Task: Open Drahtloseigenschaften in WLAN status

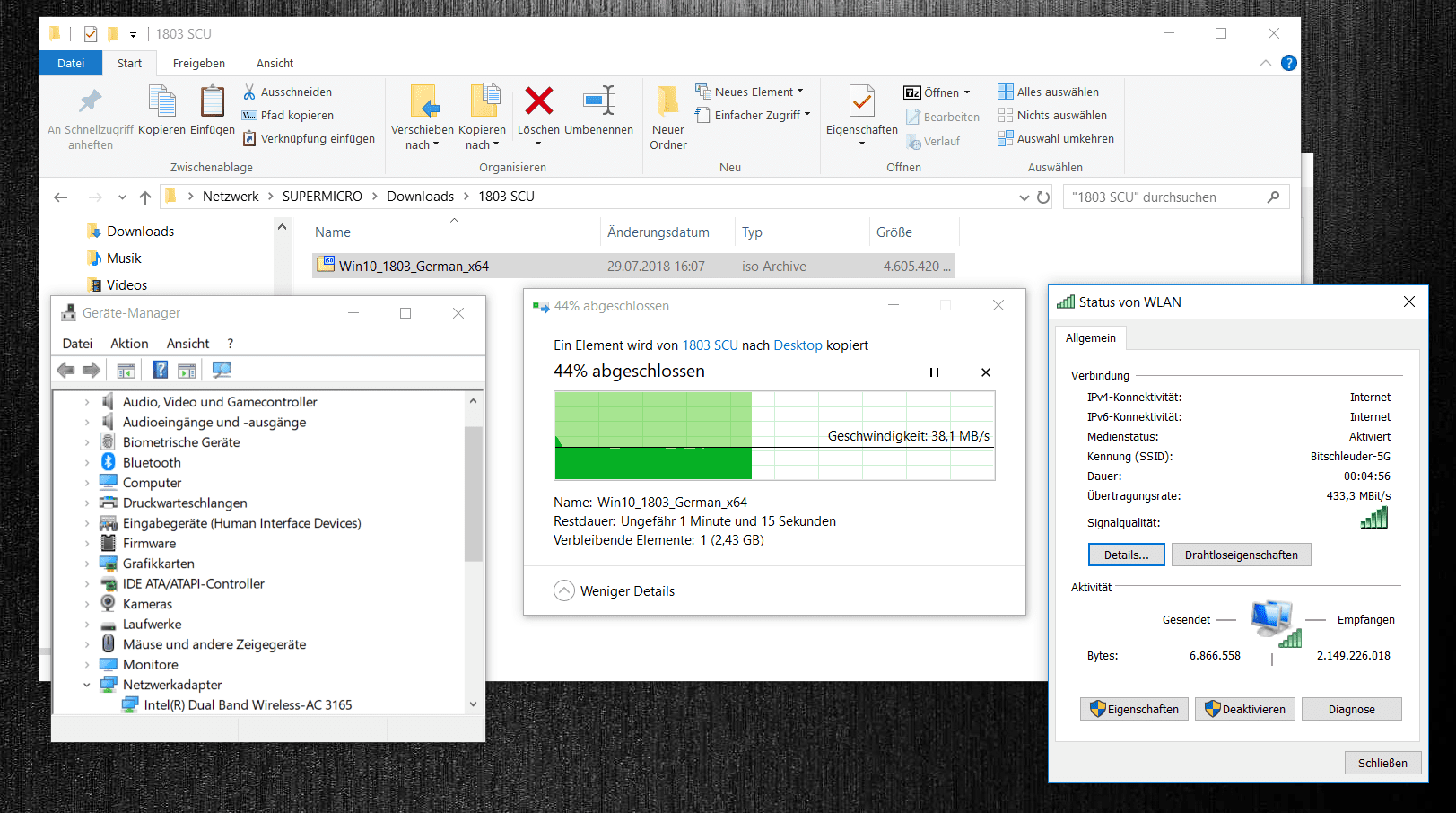Action: (x=1242, y=555)
